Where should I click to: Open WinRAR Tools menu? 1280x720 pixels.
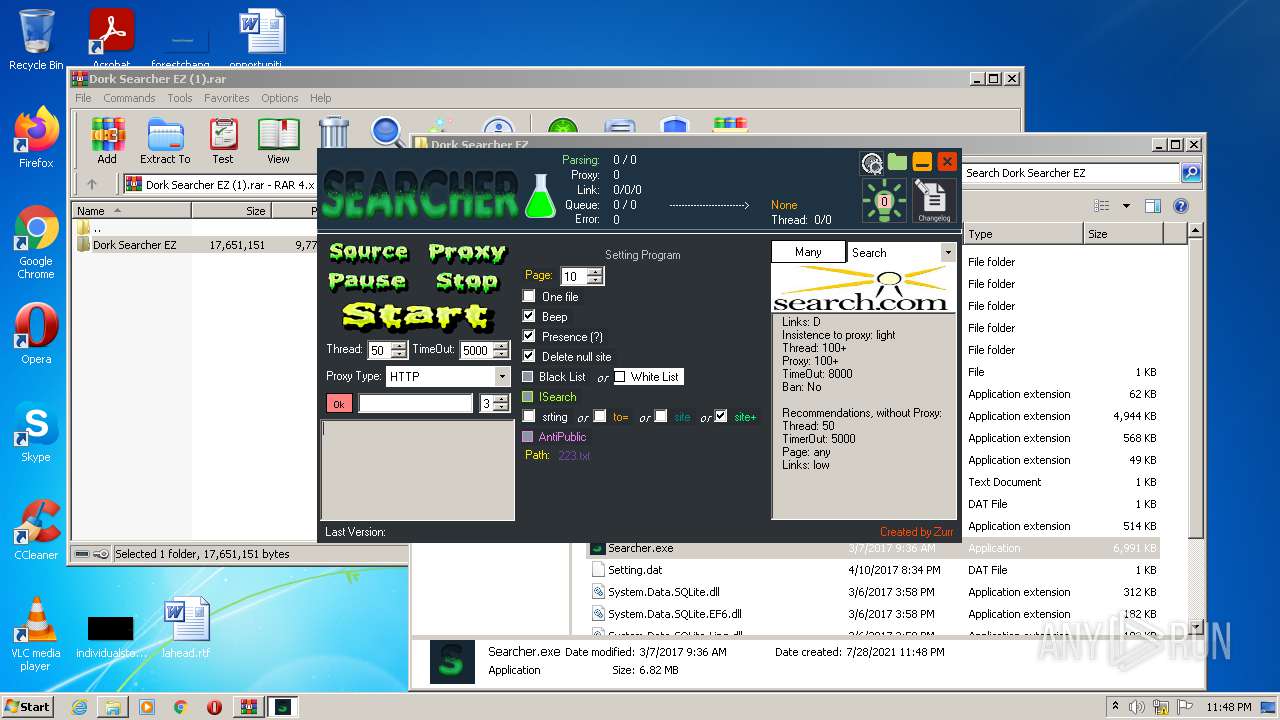(x=180, y=98)
